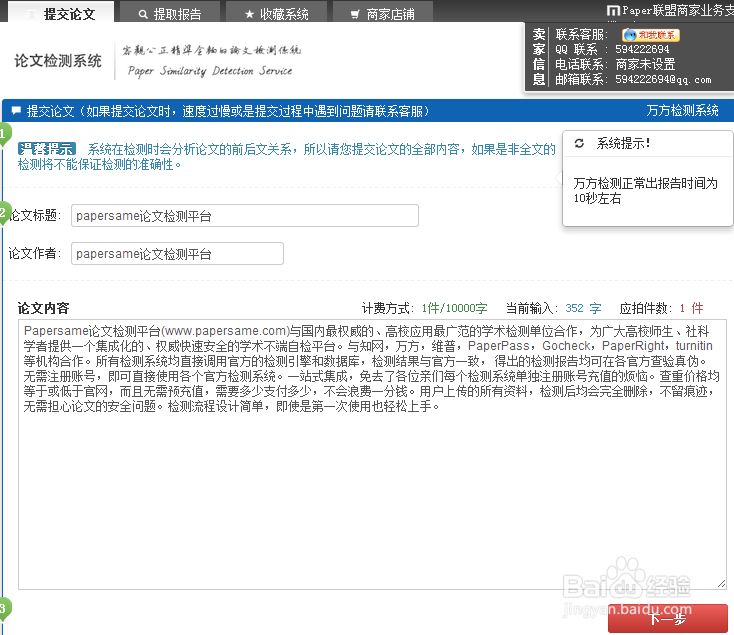Click the email address 594222694@qq.com
Image resolution: width=734 pixels, height=635 pixels.
click(x=663, y=80)
